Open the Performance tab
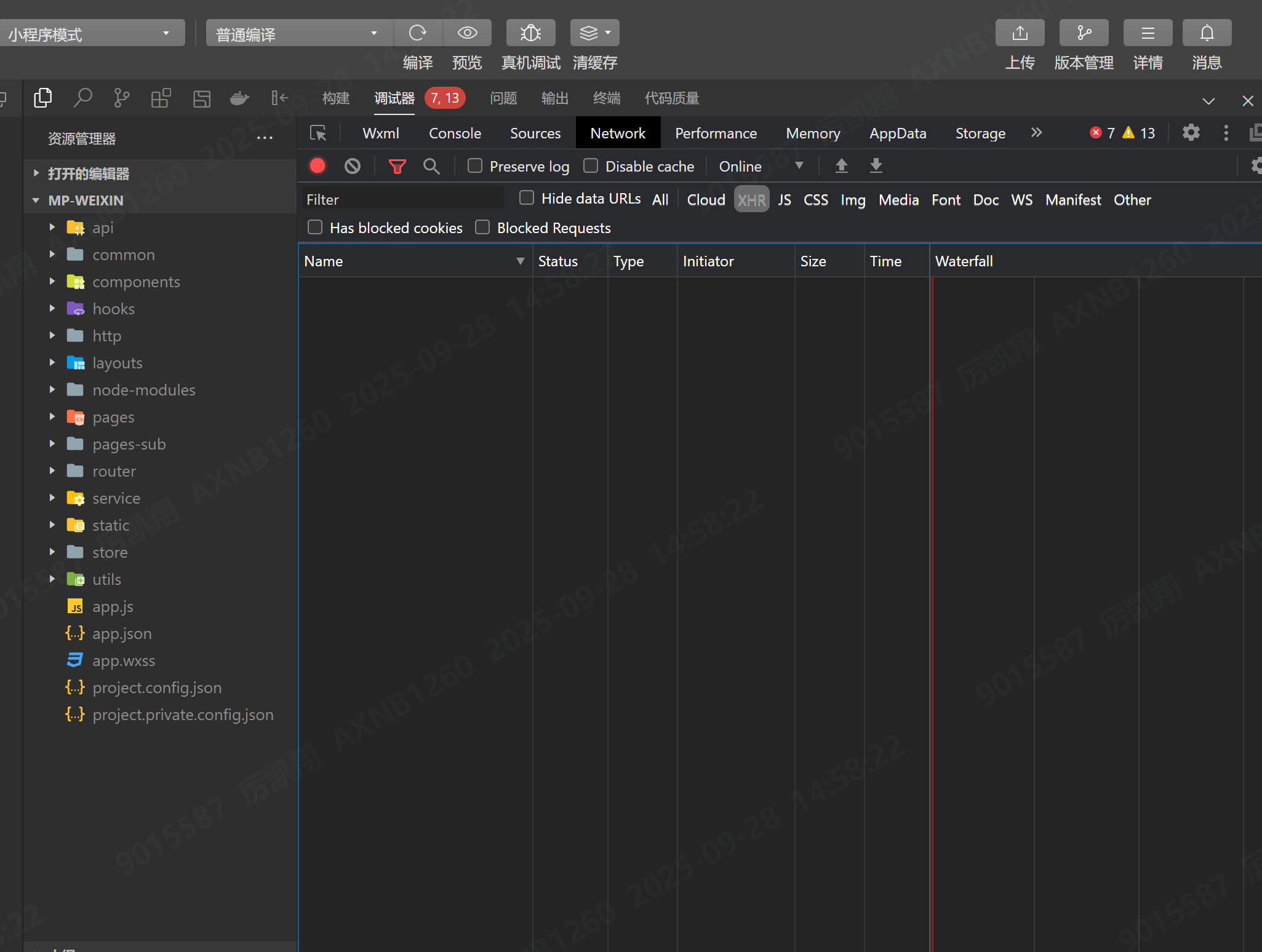1262x952 pixels. click(716, 133)
